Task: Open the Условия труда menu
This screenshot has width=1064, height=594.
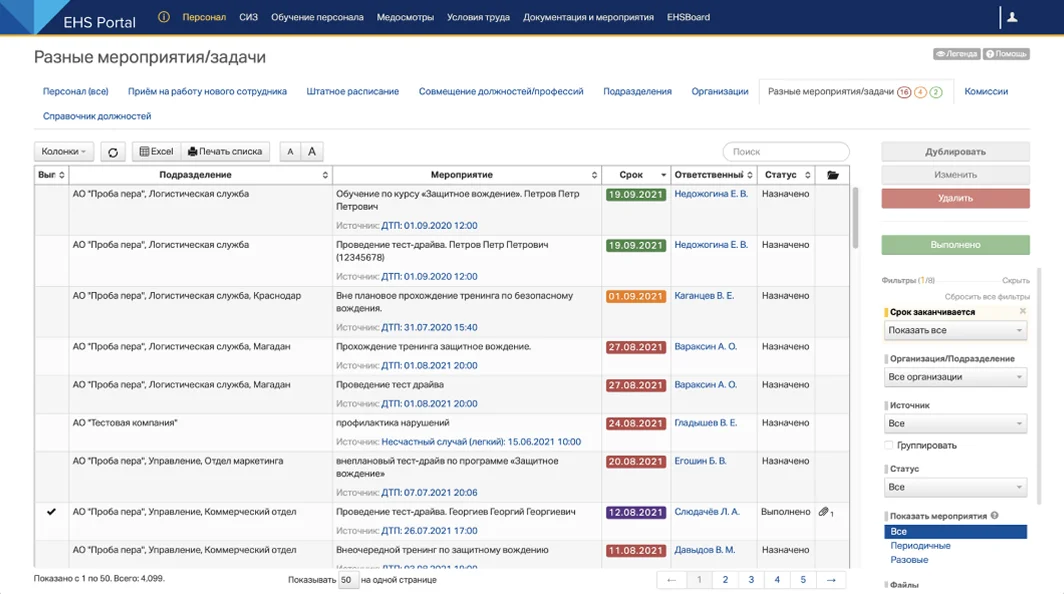Action: [478, 17]
